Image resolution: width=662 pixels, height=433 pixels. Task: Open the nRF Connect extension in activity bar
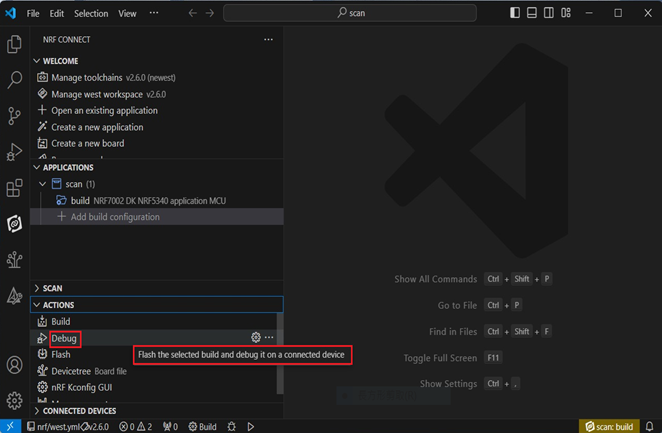click(x=14, y=224)
